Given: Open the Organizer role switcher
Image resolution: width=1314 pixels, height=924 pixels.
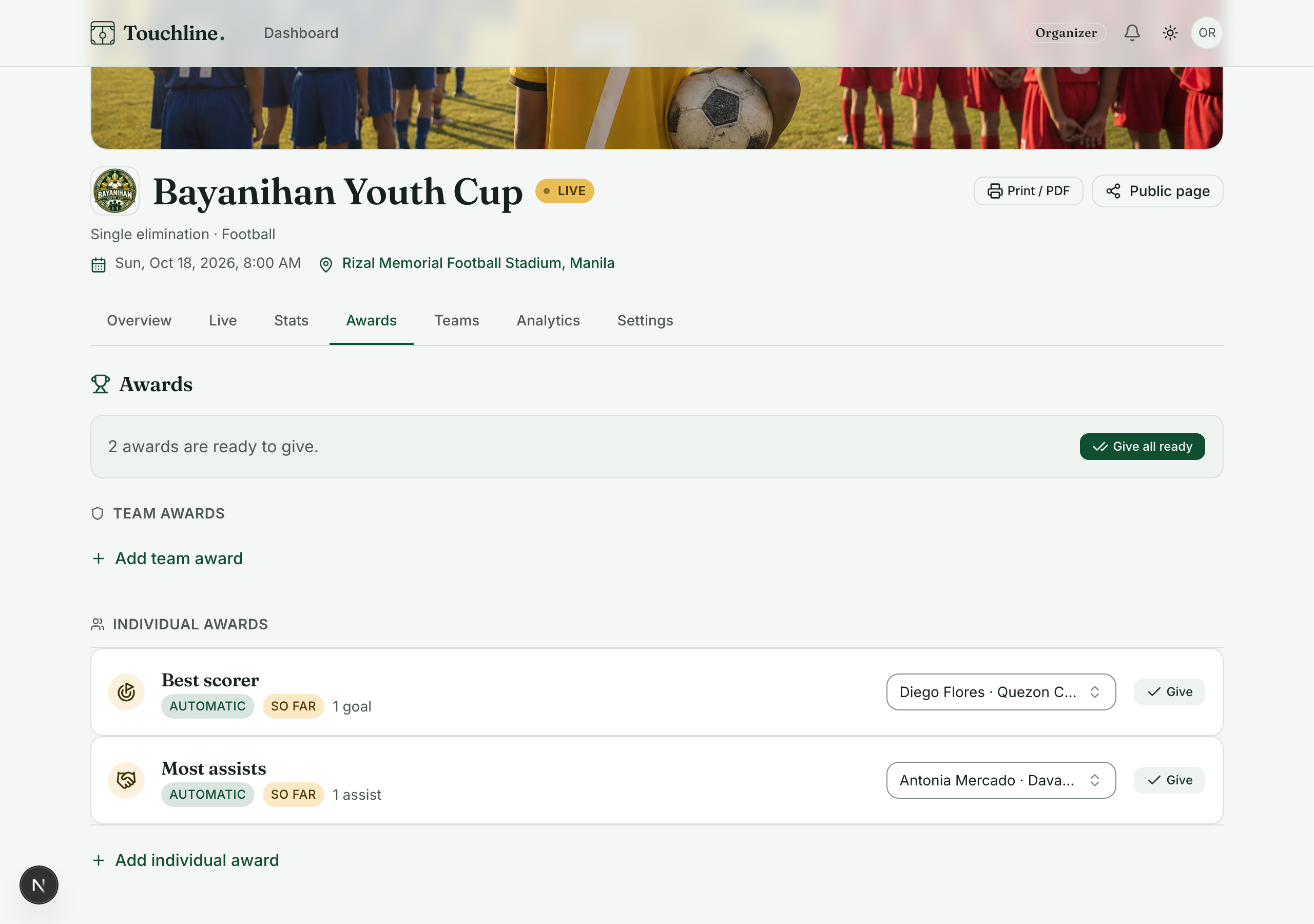Looking at the screenshot, I should 1066,33.
